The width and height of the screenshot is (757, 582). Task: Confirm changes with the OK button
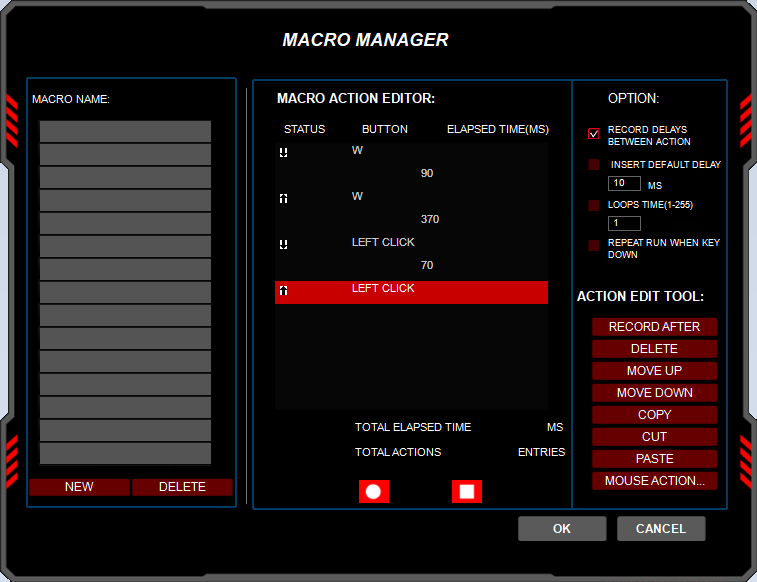pyautogui.click(x=562, y=529)
